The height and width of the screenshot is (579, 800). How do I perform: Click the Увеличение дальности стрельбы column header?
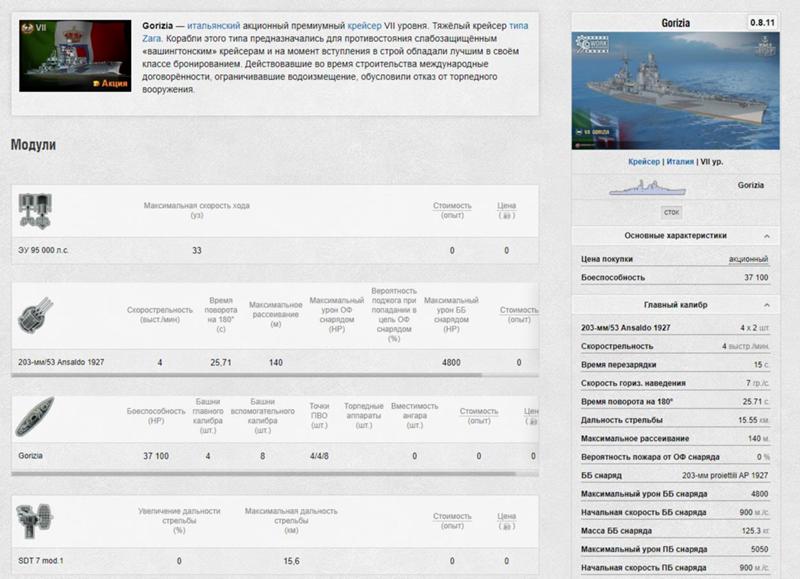(x=179, y=521)
